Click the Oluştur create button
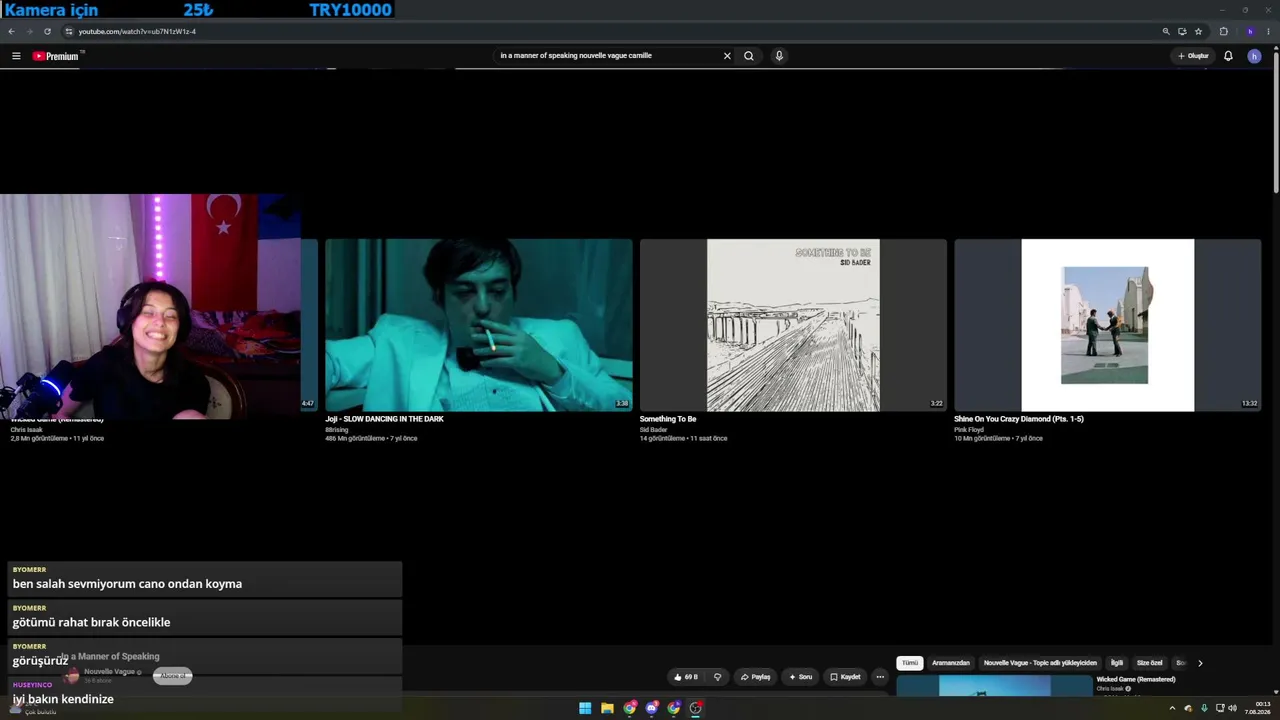1280x720 pixels. 1193,56
